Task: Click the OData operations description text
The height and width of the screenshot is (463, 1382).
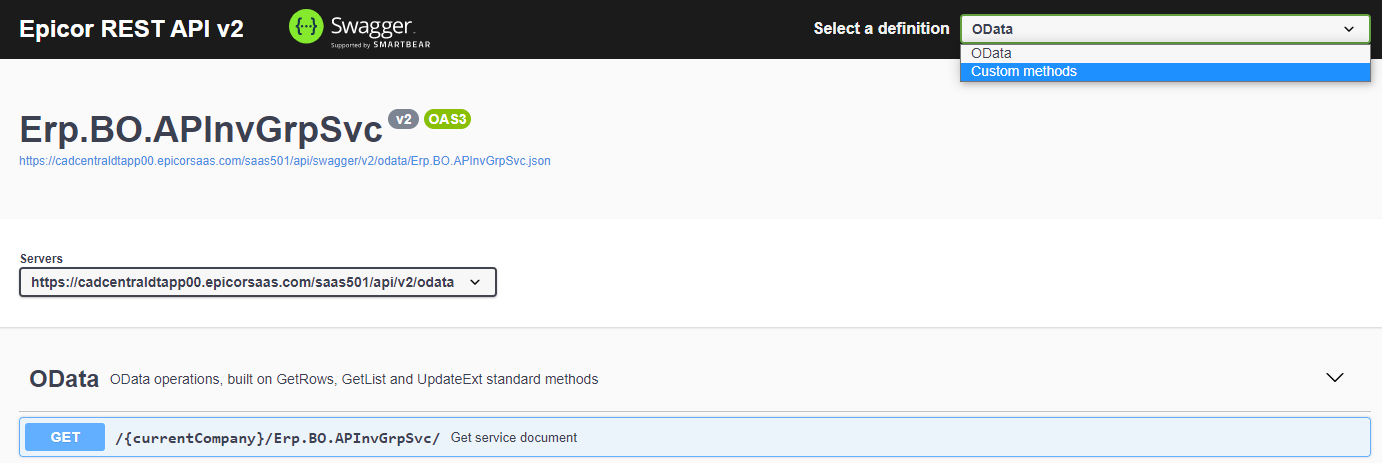Action: pyautogui.click(x=354, y=379)
